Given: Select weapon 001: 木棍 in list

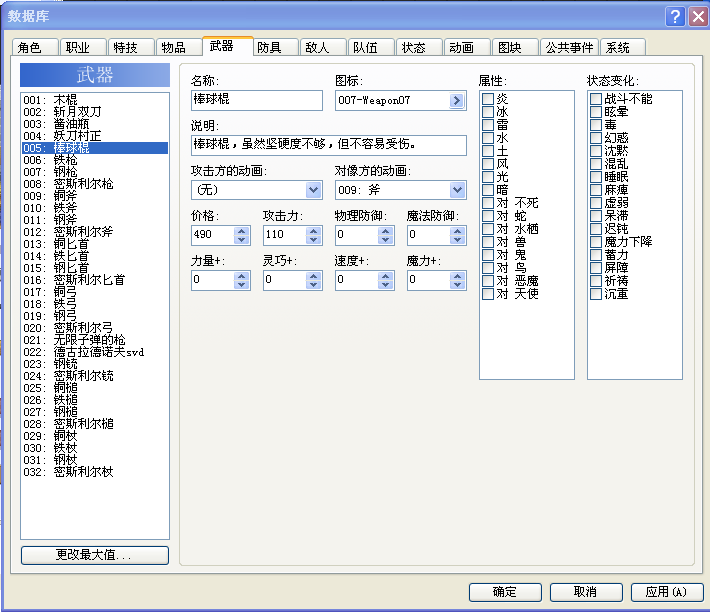Looking at the screenshot, I should 95,100.
